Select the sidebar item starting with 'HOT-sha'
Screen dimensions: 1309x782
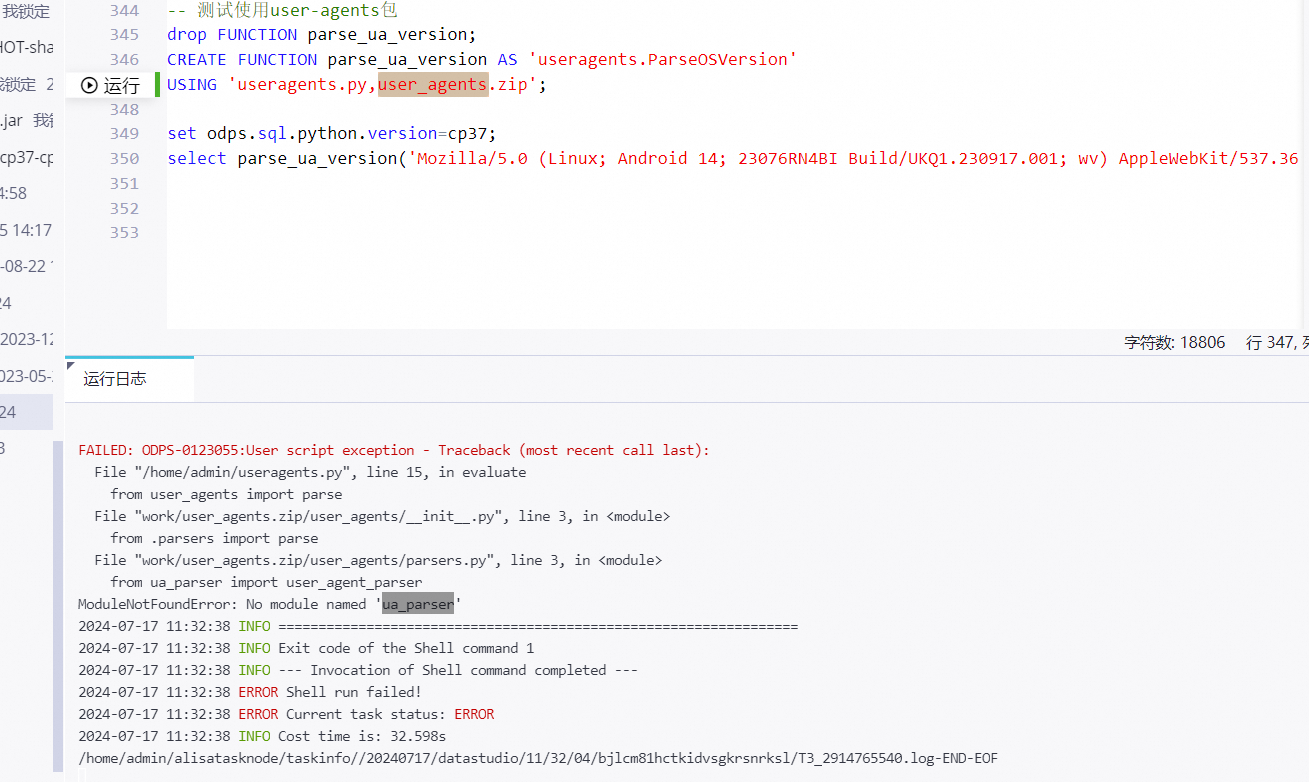point(27,47)
